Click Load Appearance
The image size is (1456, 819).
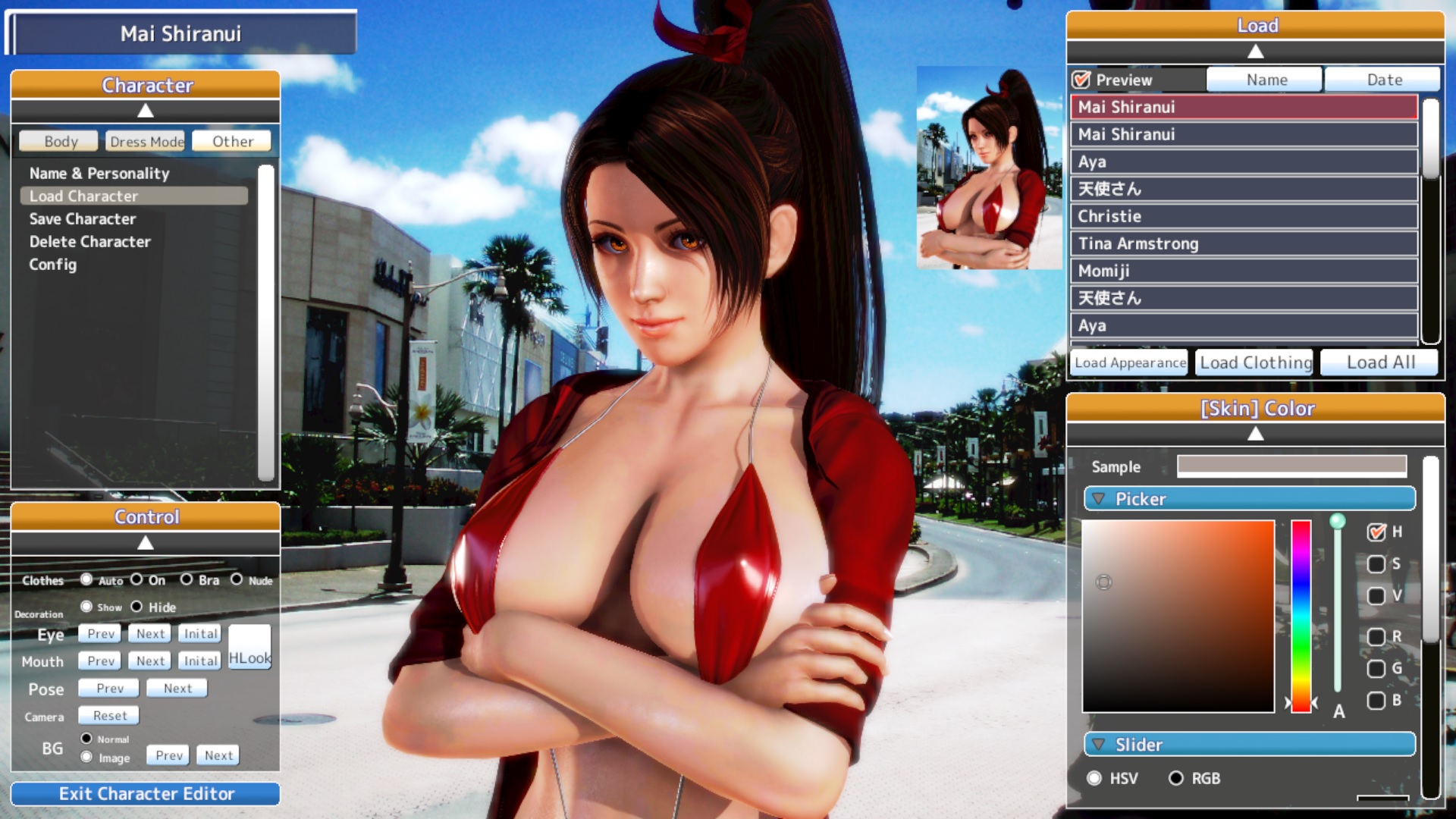click(x=1128, y=362)
